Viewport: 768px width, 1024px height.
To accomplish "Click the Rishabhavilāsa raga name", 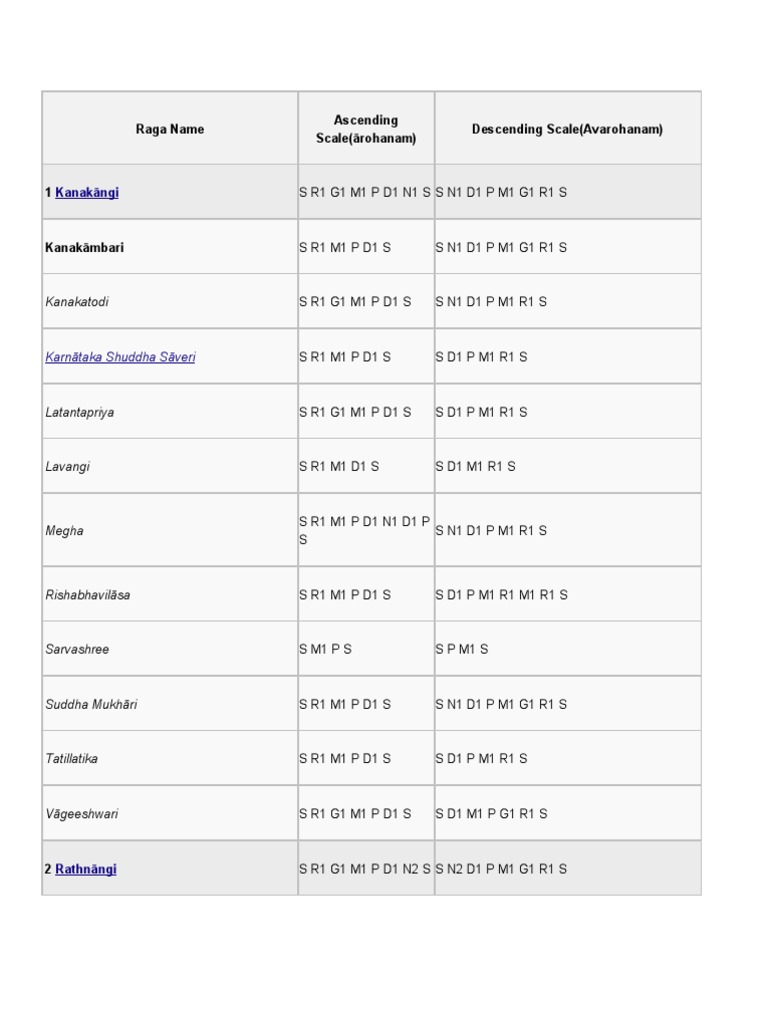I will (88, 595).
